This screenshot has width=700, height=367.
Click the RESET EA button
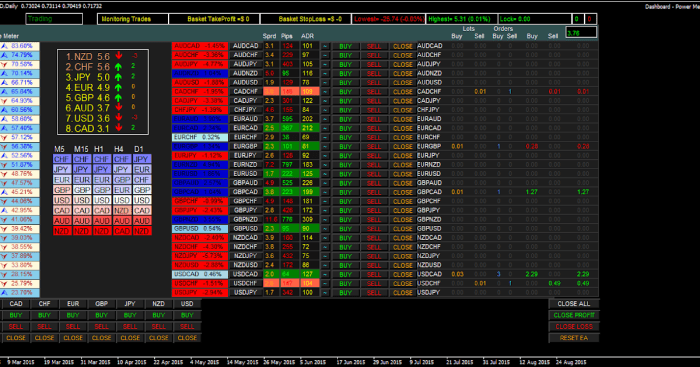click(574, 338)
